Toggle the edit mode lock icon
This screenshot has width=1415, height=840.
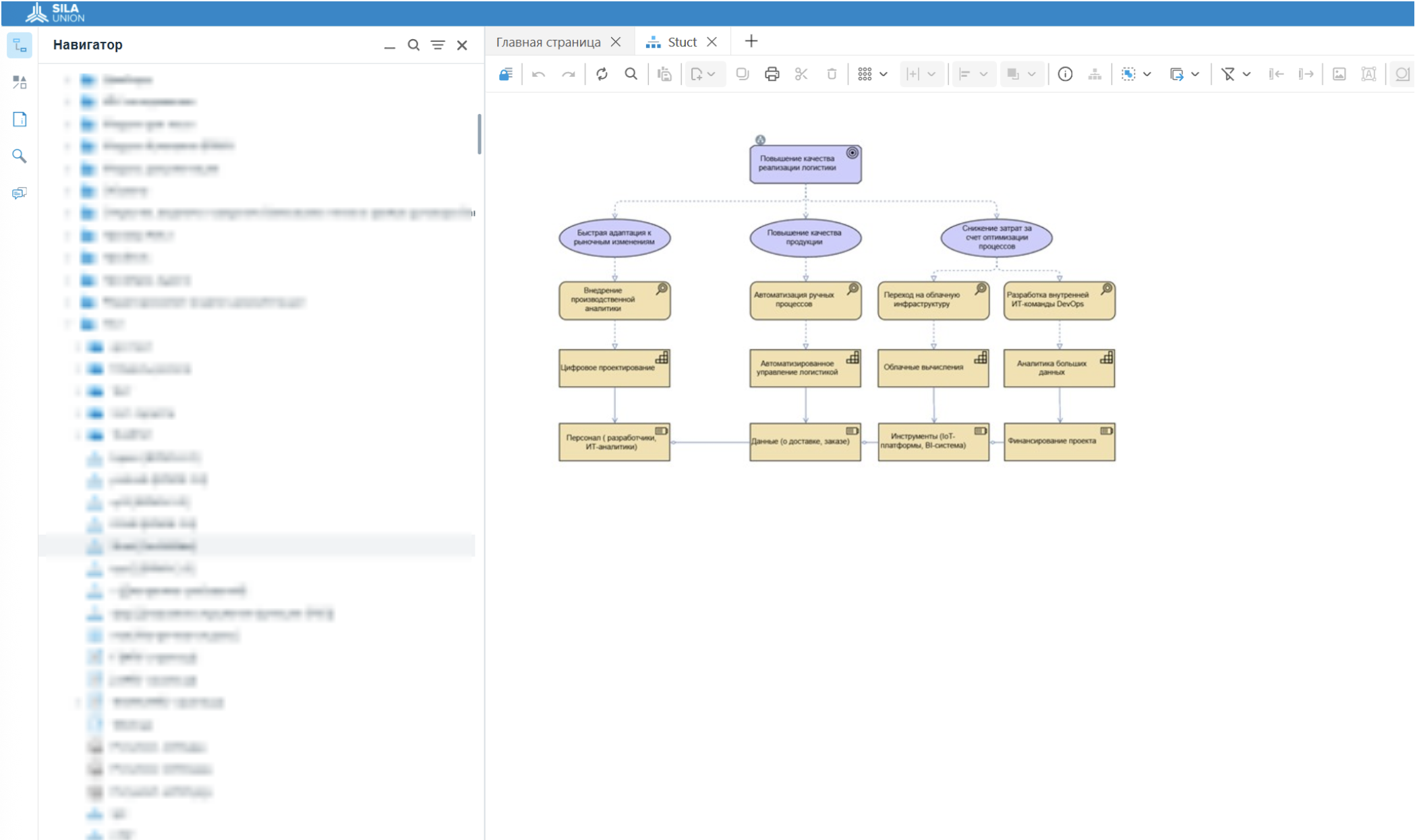pos(506,74)
